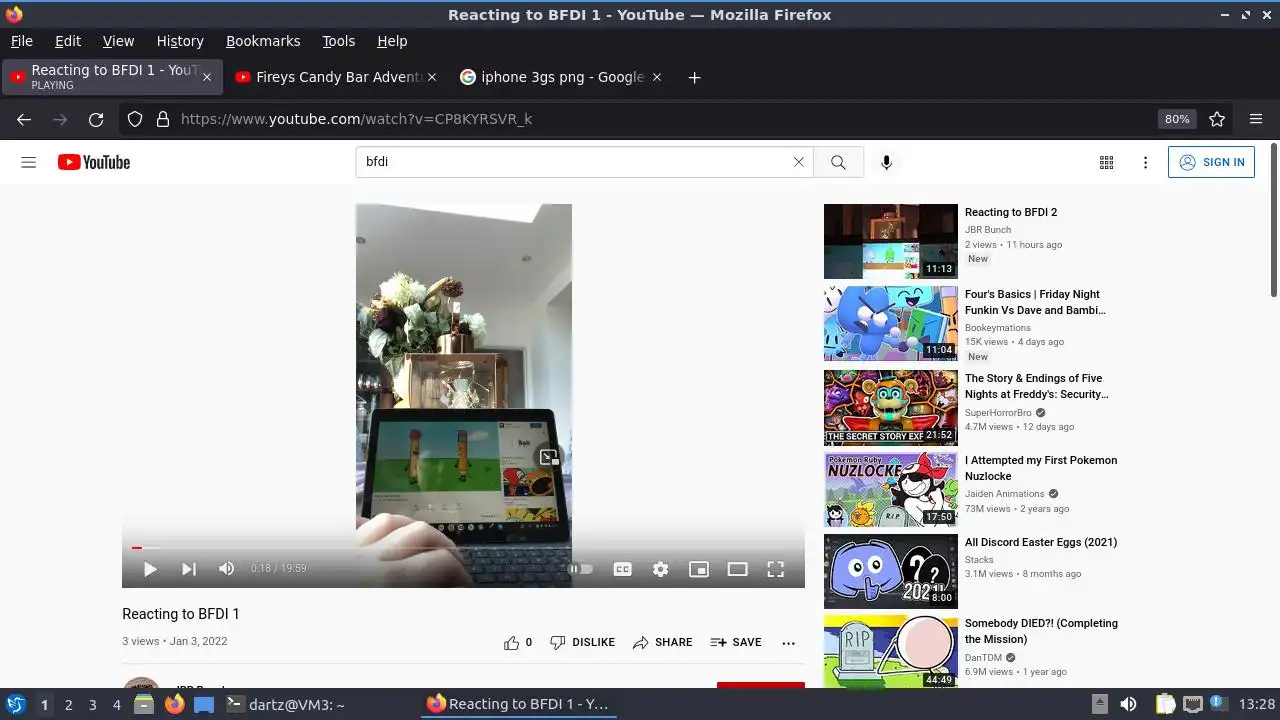Open the File menu
The width and height of the screenshot is (1280, 720).
(x=22, y=41)
